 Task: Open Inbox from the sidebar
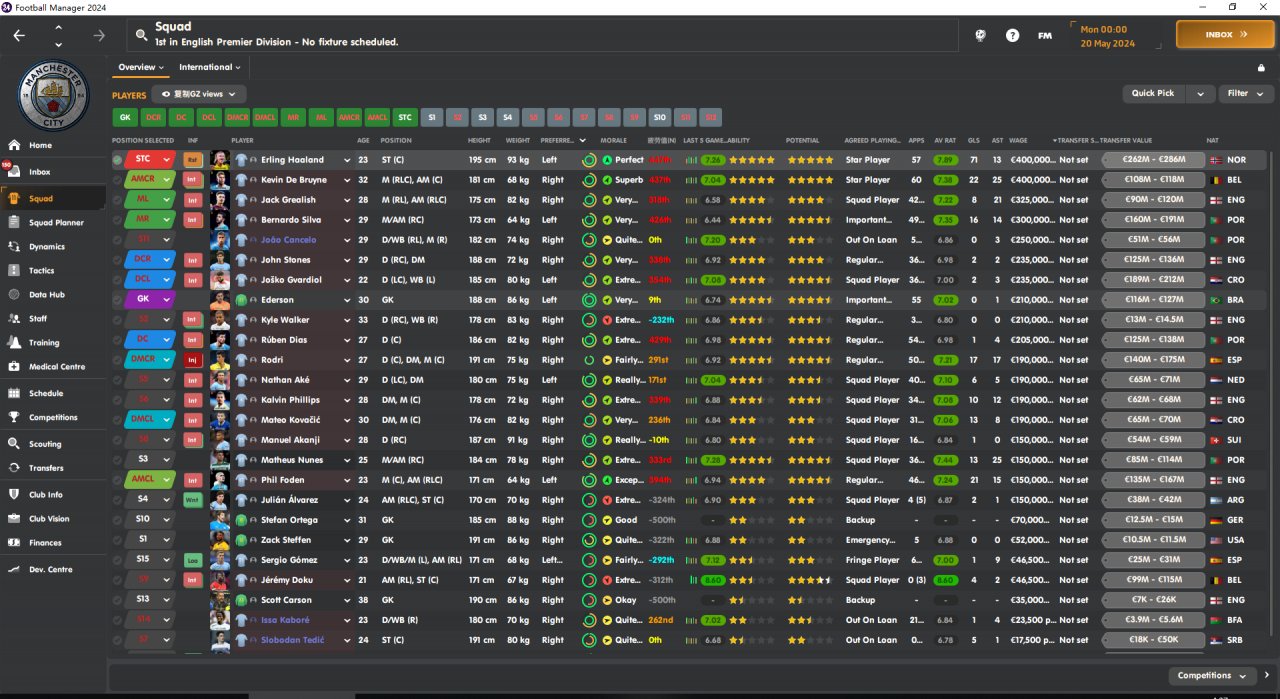coord(40,172)
